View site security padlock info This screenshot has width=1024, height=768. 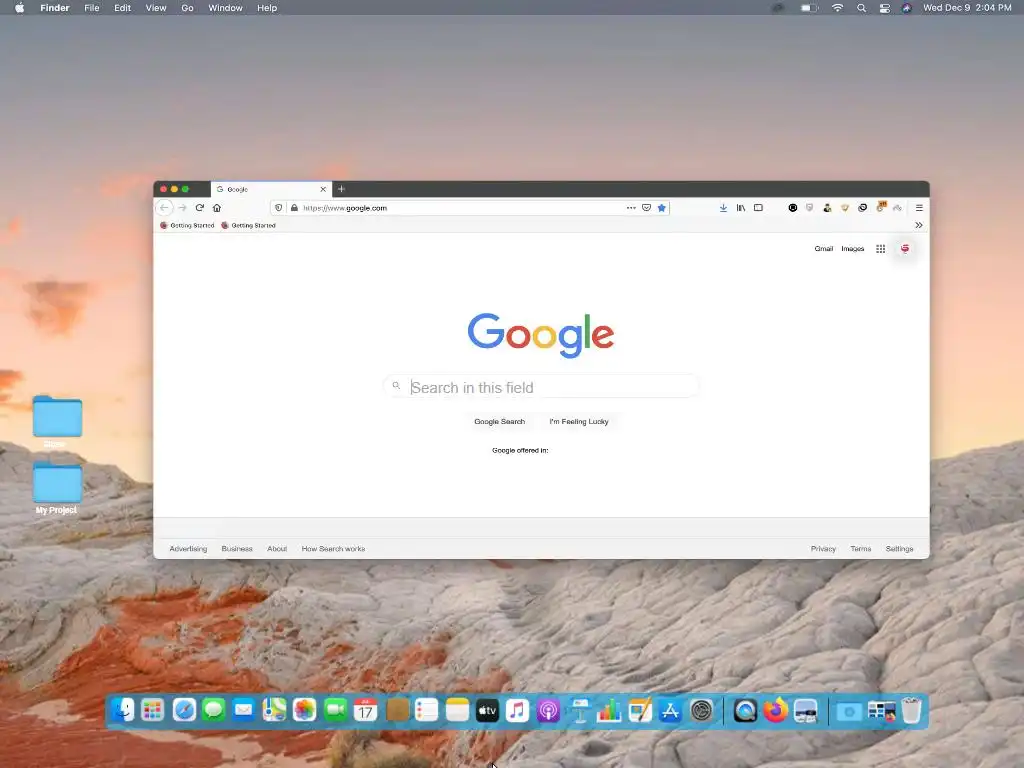click(295, 208)
